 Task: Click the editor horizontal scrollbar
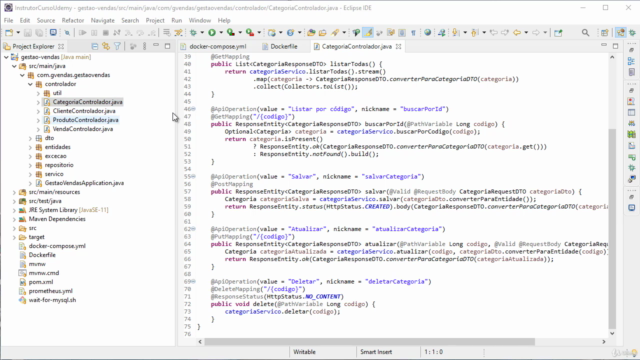click(x=369, y=342)
